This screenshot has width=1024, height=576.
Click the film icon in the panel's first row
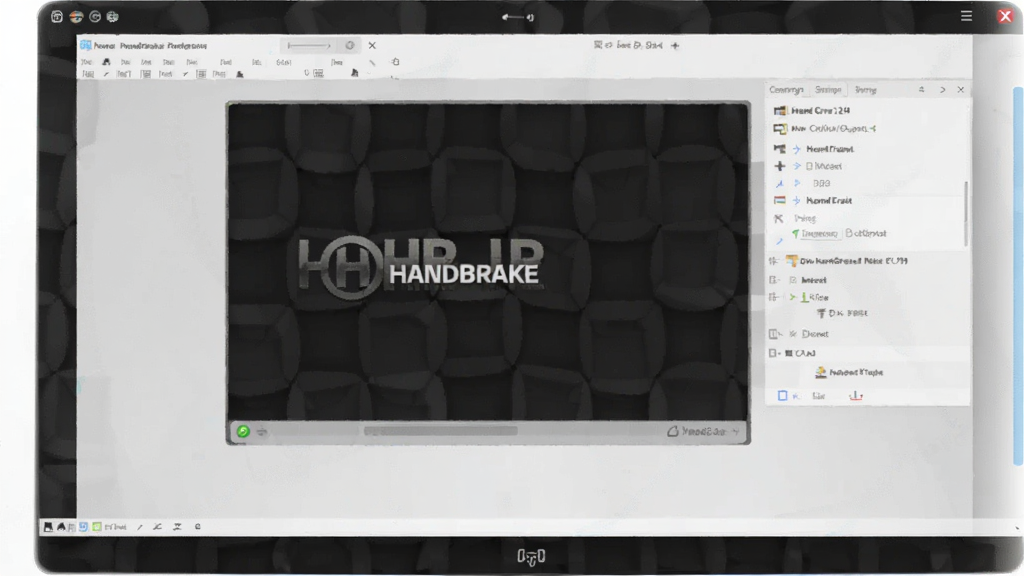(780, 110)
